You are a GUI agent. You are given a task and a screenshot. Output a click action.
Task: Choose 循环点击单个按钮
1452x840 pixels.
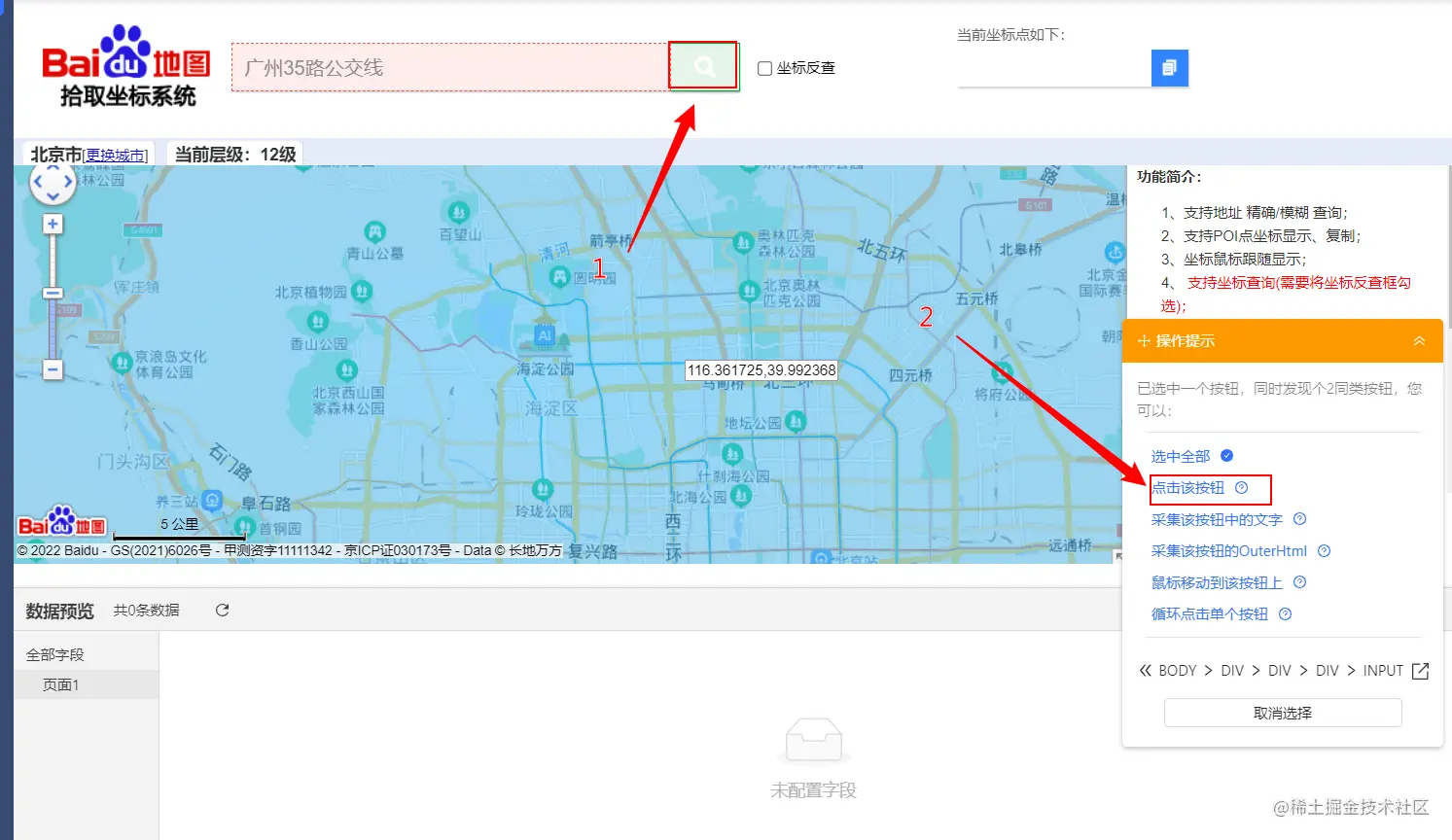point(1210,613)
